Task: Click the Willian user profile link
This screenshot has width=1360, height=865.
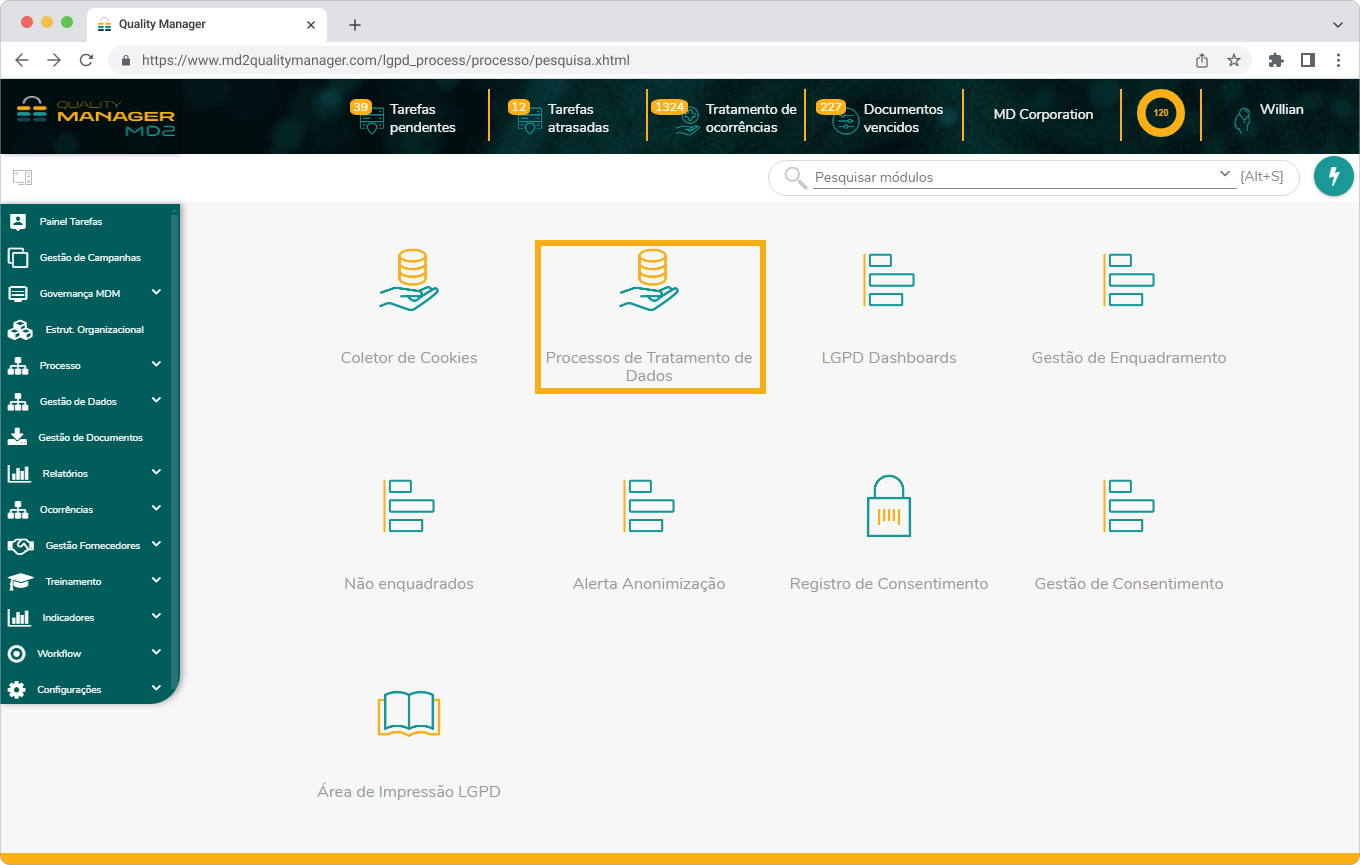Action: point(1280,110)
